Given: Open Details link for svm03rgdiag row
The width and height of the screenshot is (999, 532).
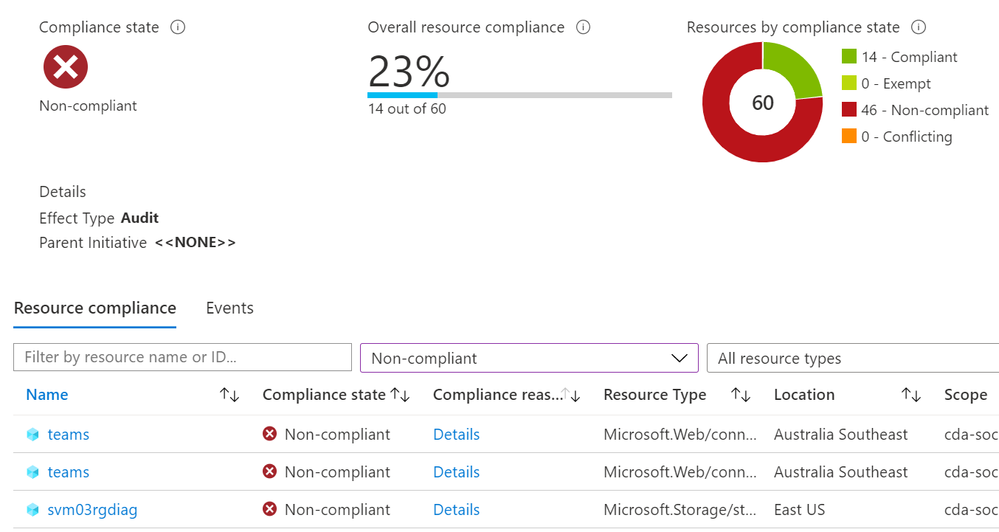Looking at the screenshot, I should (456, 510).
